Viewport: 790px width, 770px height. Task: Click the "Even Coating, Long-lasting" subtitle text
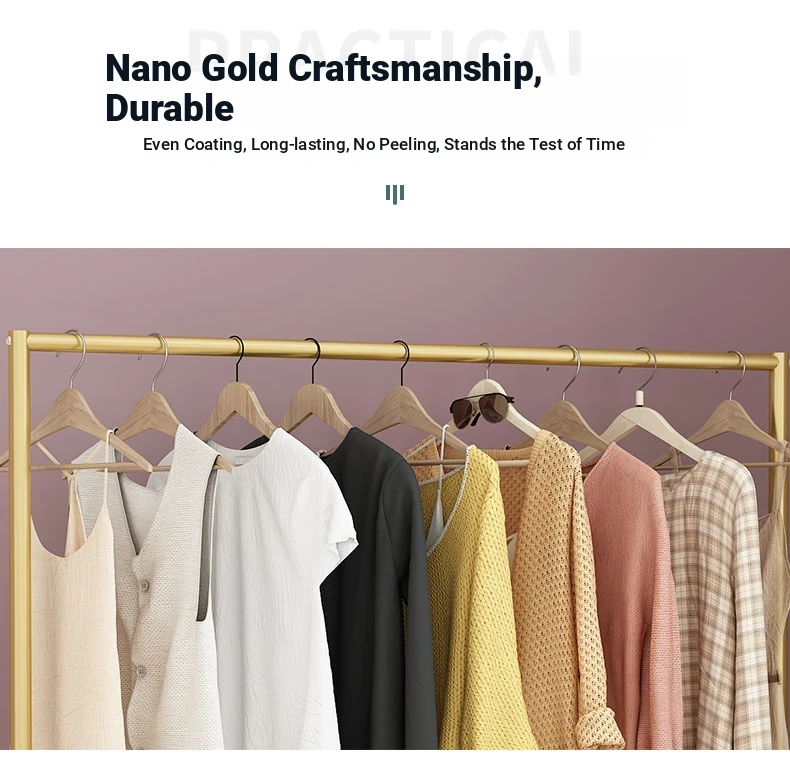click(246, 144)
